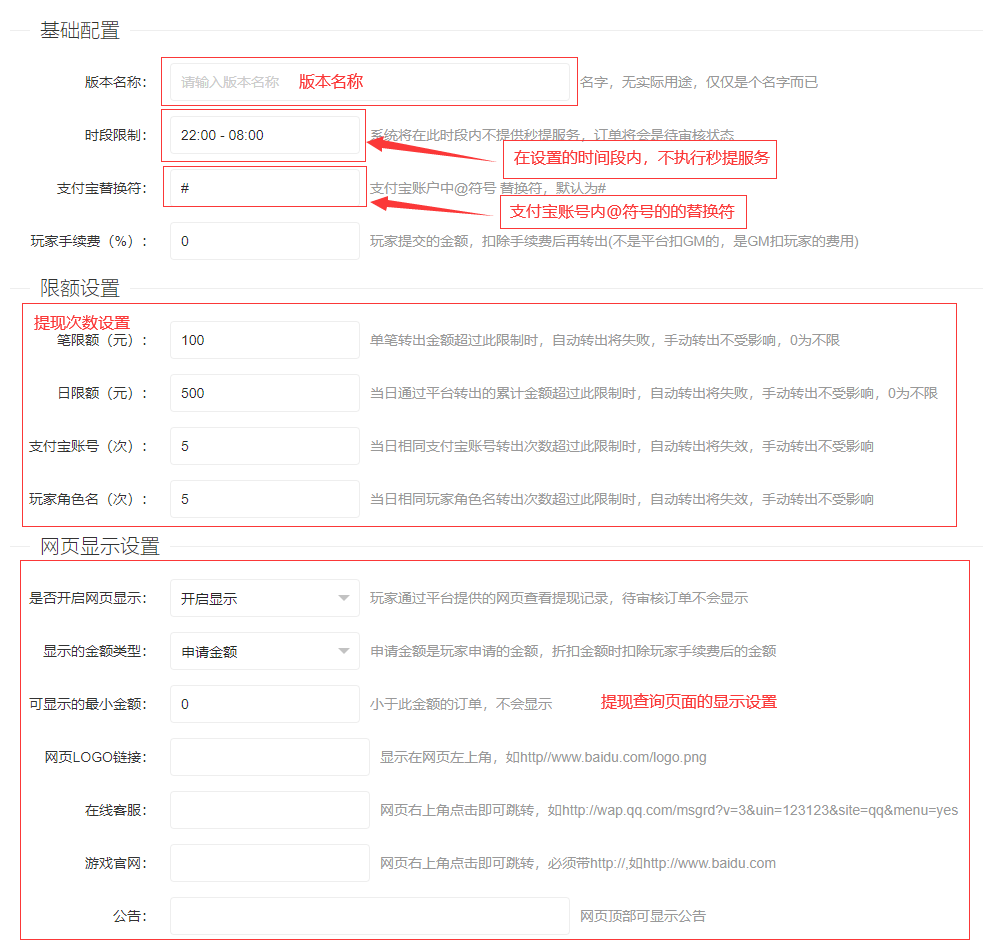This screenshot has width=983, height=947.
Task: Click the 时段限制 field label
Action: (x=115, y=135)
